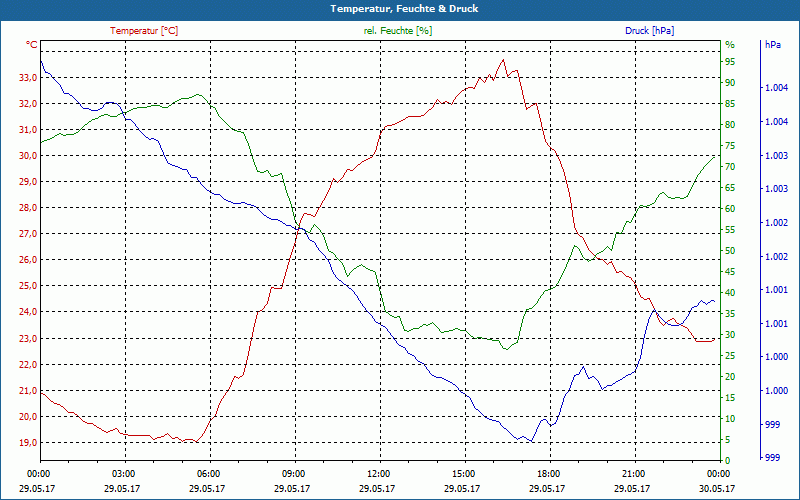Click the '30.05.17' date label
This screenshot has height=500, width=800.
(x=717, y=489)
